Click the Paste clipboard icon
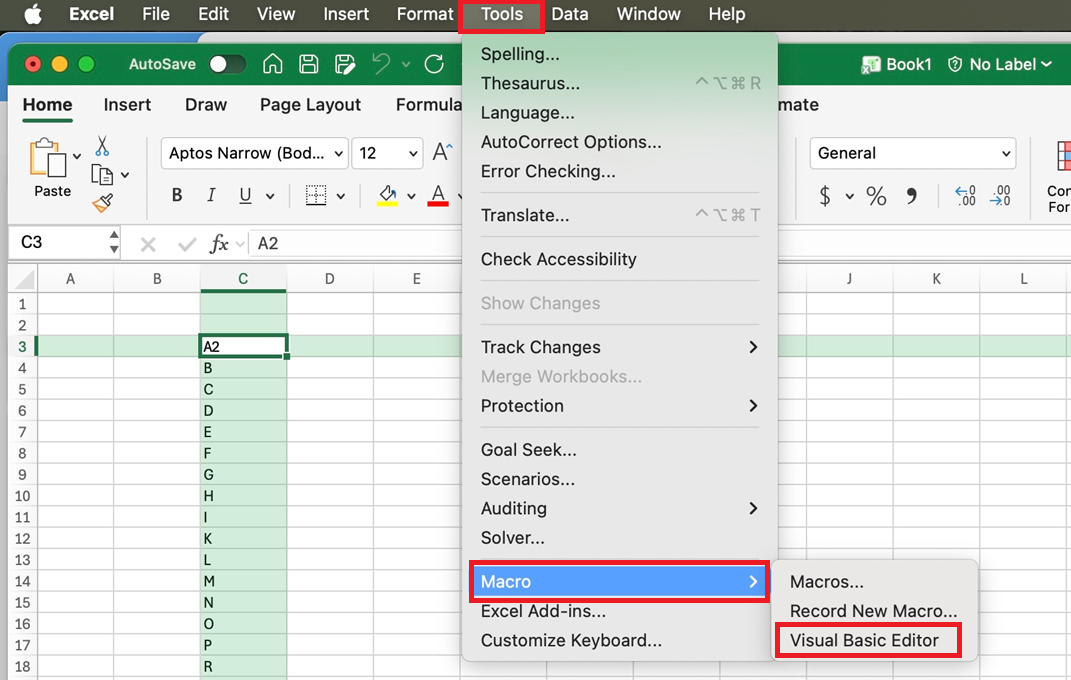The width and height of the screenshot is (1071, 680). [x=48, y=158]
